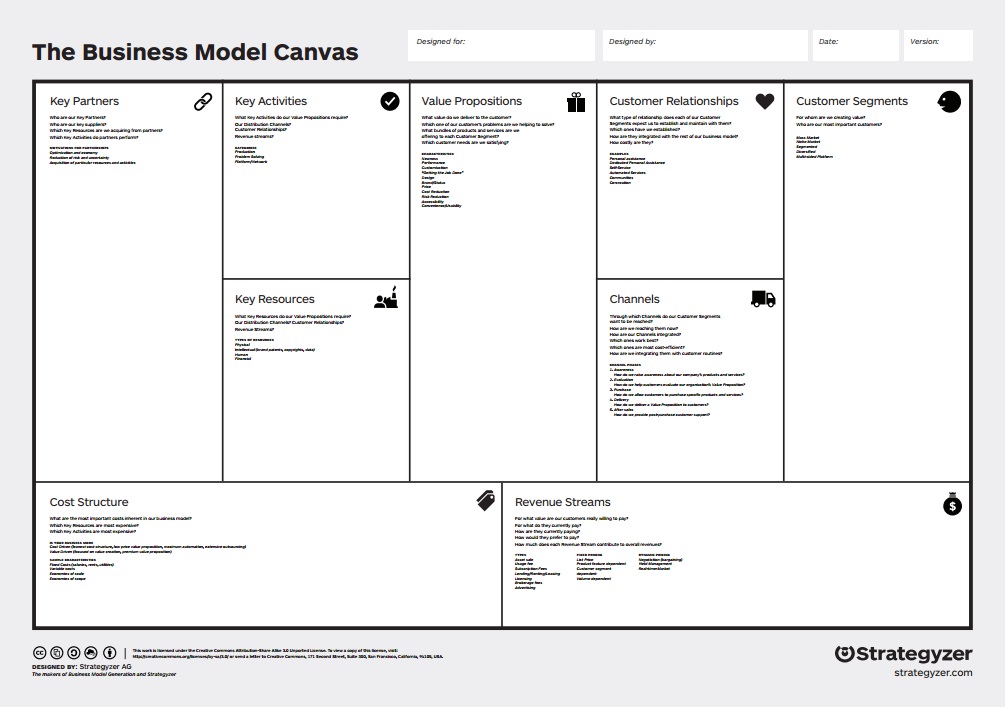This screenshot has height=707, width=1005.
Task: Click 'For whom are we creating value?' text
Action: tap(830, 117)
